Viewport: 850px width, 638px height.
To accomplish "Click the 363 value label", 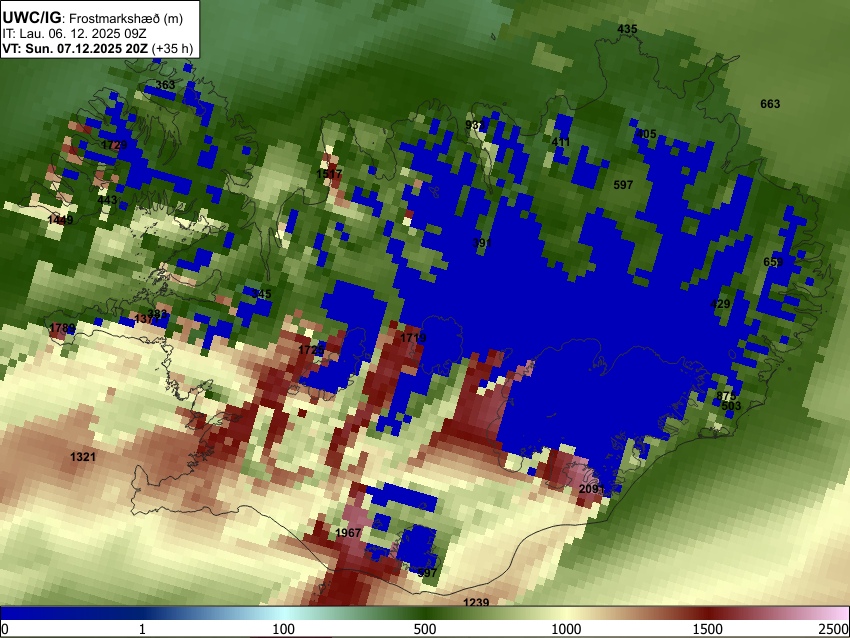I will coord(165,85).
